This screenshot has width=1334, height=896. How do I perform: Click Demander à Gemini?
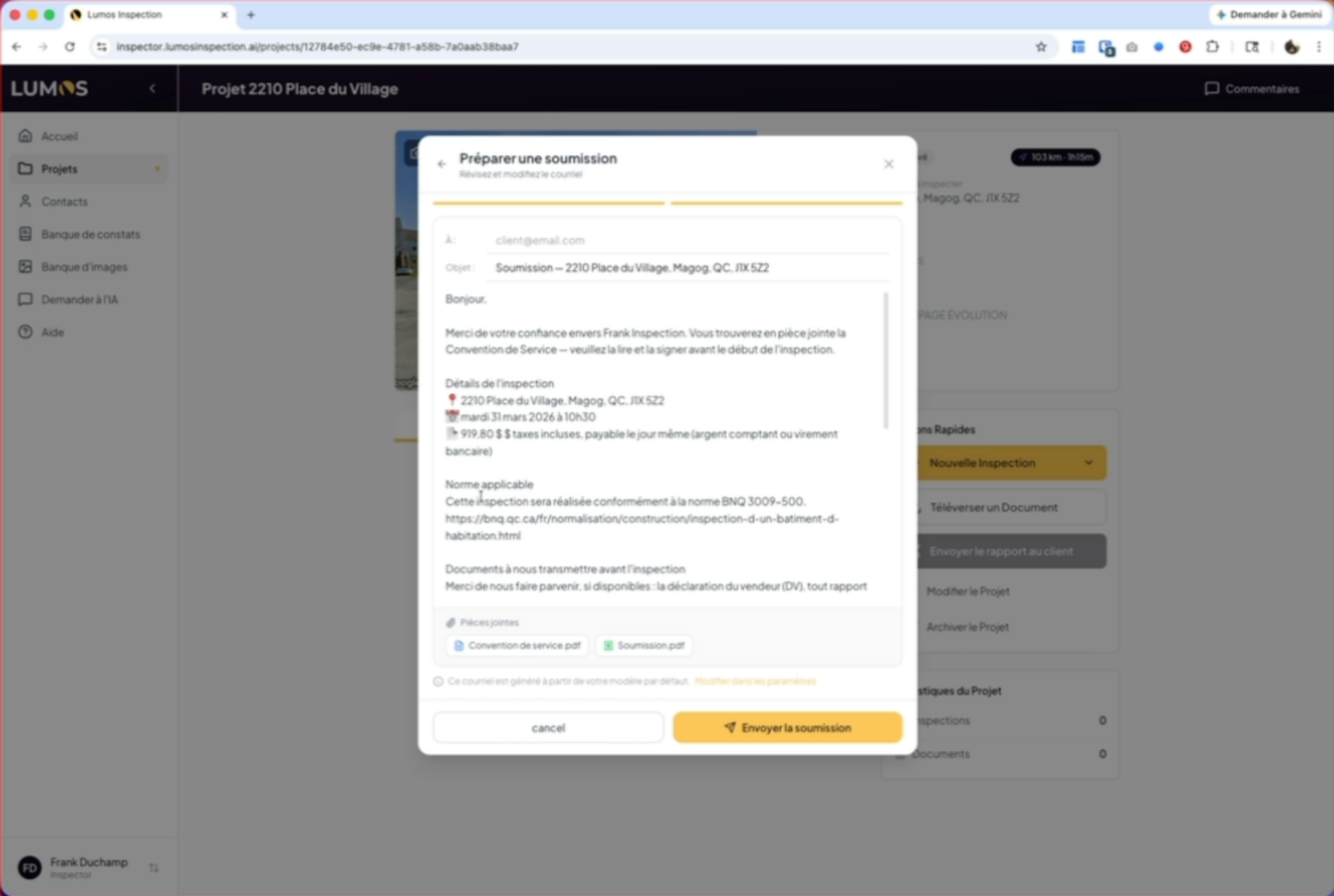(1269, 15)
